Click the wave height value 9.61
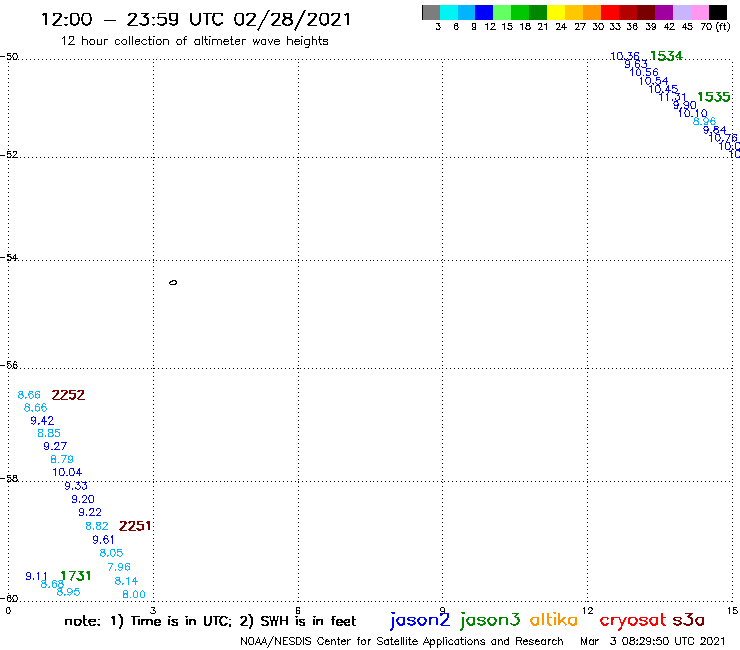 pos(103,540)
